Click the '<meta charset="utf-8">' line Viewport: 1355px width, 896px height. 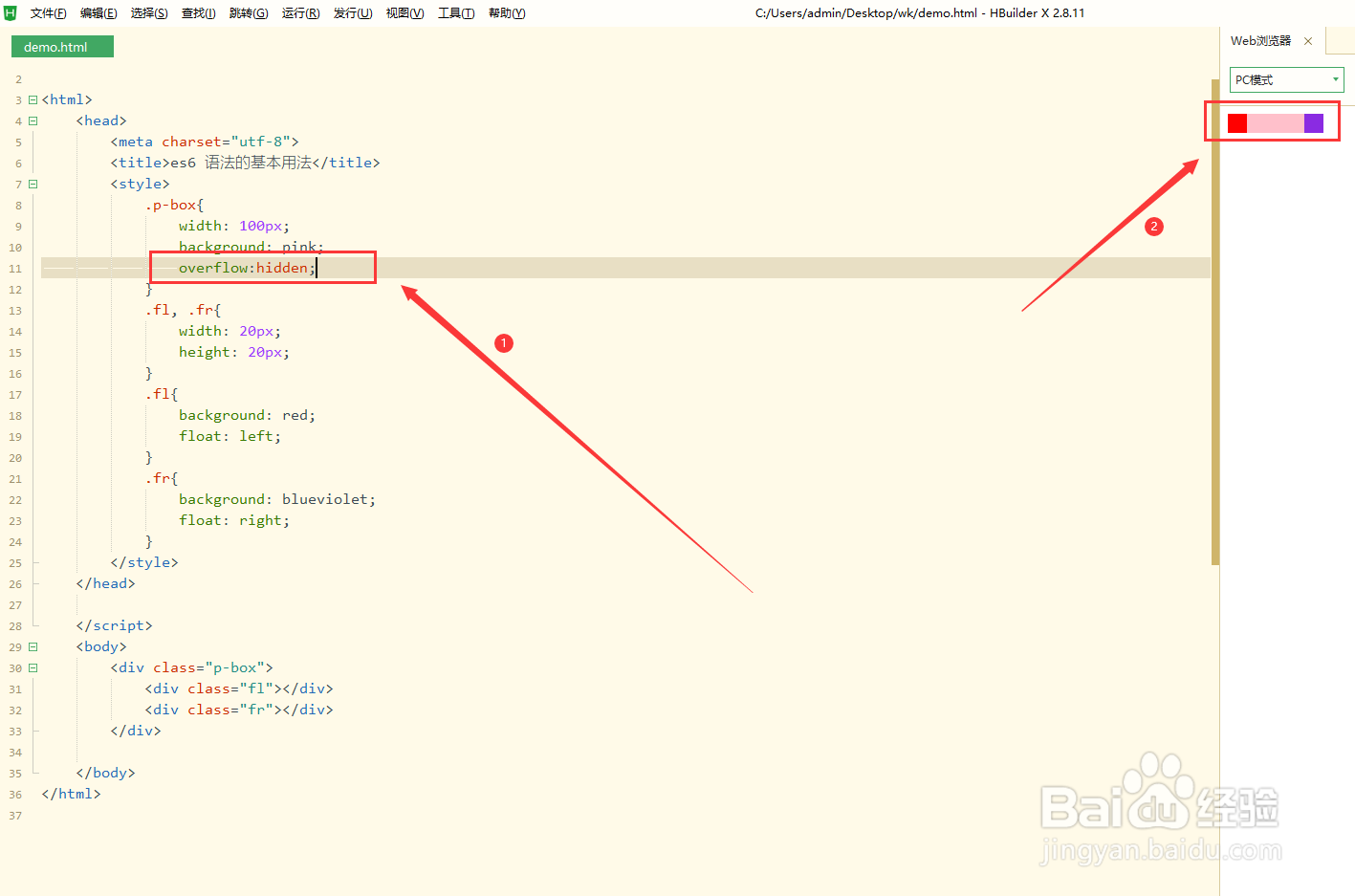pyautogui.click(x=205, y=142)
